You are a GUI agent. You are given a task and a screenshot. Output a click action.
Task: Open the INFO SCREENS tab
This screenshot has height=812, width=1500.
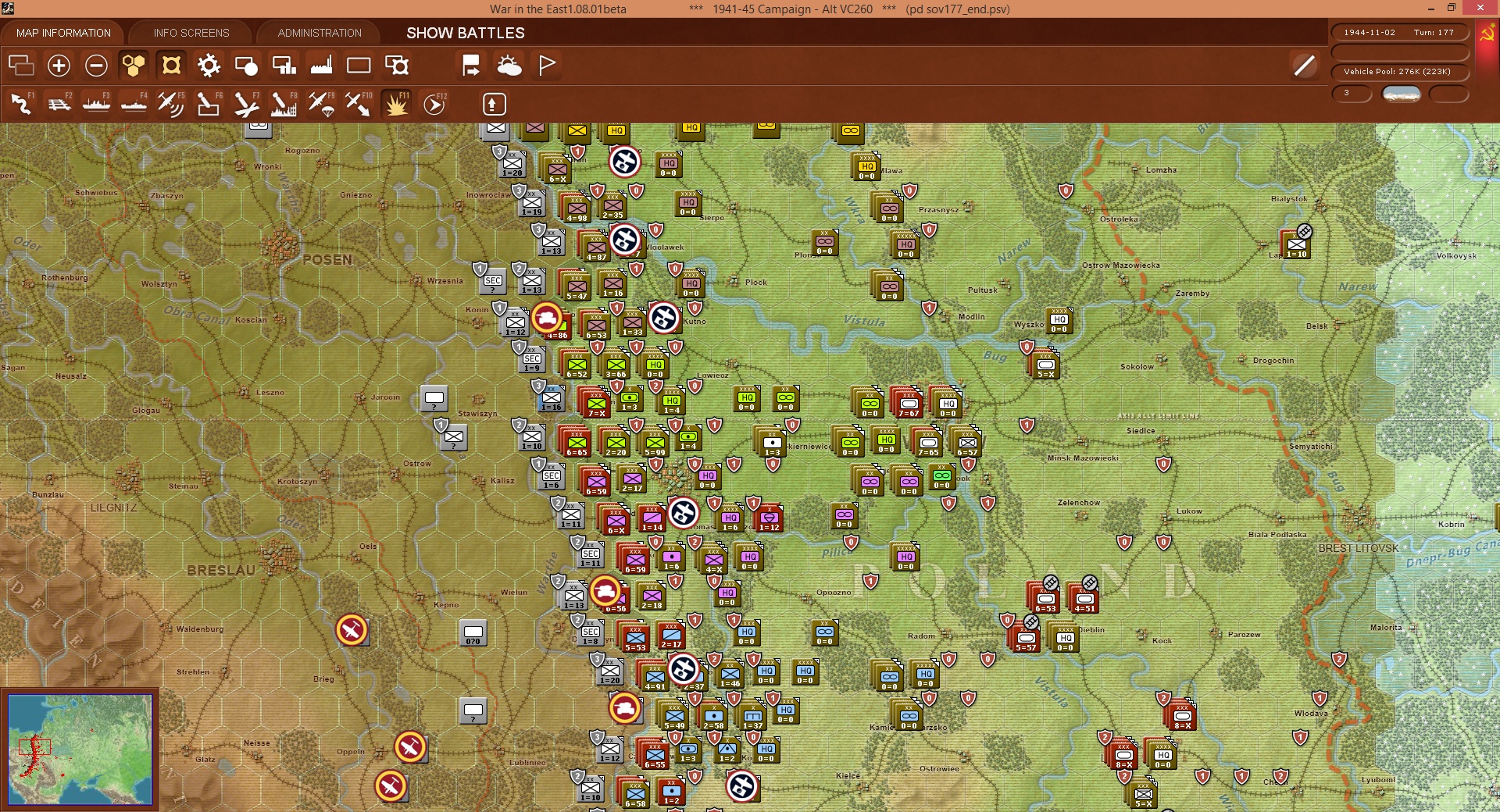[x=191, y=33]
